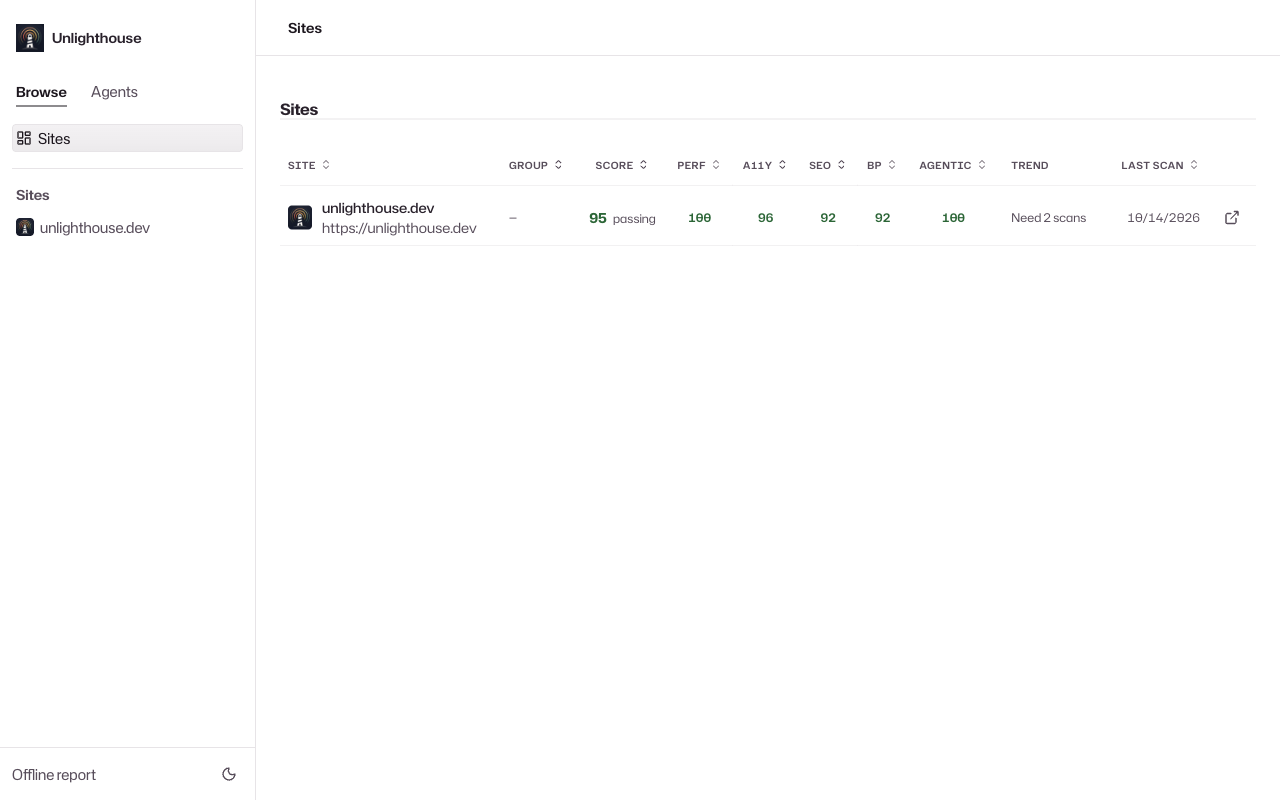Toggle dark mode with the moon icon

pyautogui.click(x=229, y=774)
